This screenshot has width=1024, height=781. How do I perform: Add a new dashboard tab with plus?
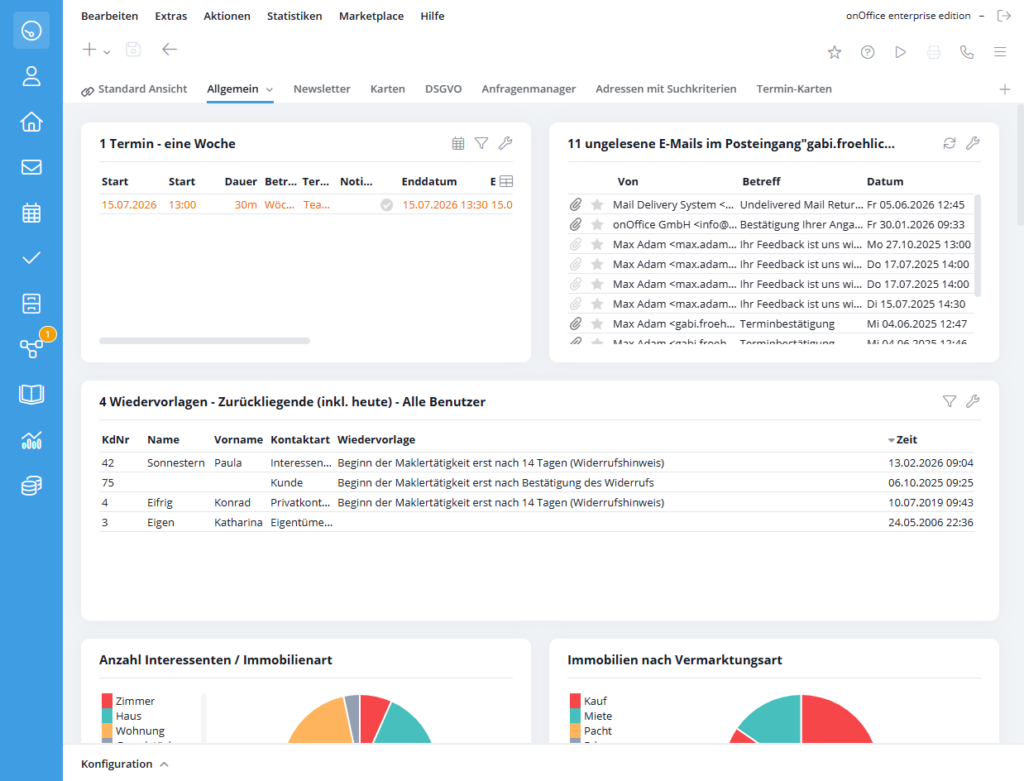(1004, 89)
